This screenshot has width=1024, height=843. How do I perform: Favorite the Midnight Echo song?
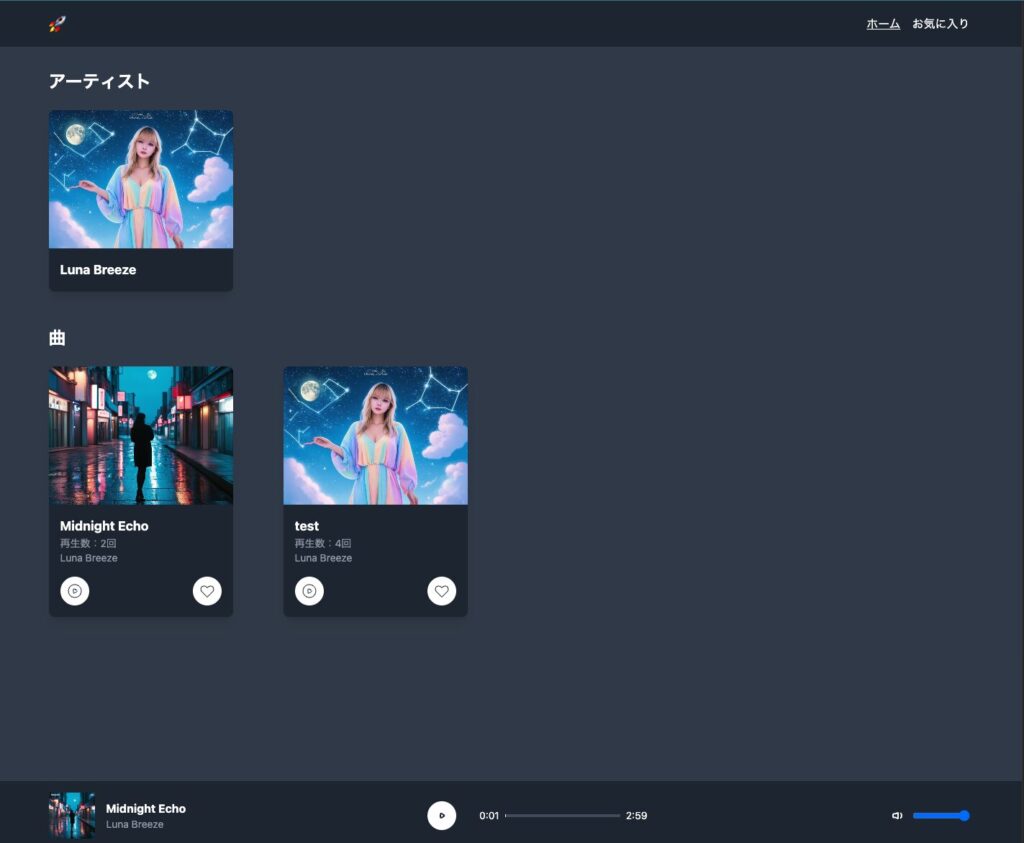tap(207, 591)
